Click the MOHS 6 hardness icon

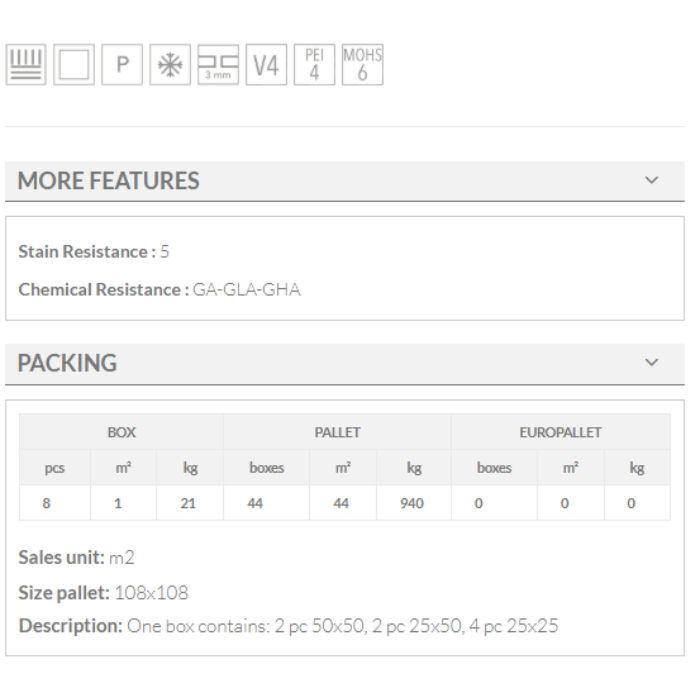point(362,66)
